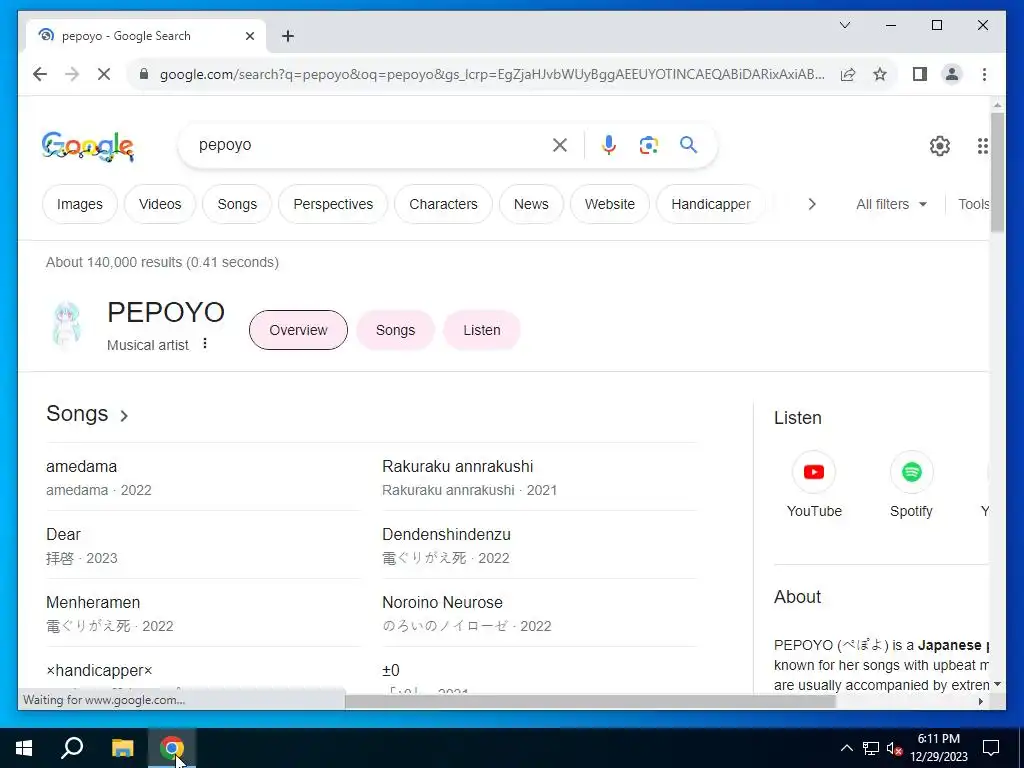Open the Google apps grid
This screenshot has width=1024, height=768.
[x=982, y=146]
